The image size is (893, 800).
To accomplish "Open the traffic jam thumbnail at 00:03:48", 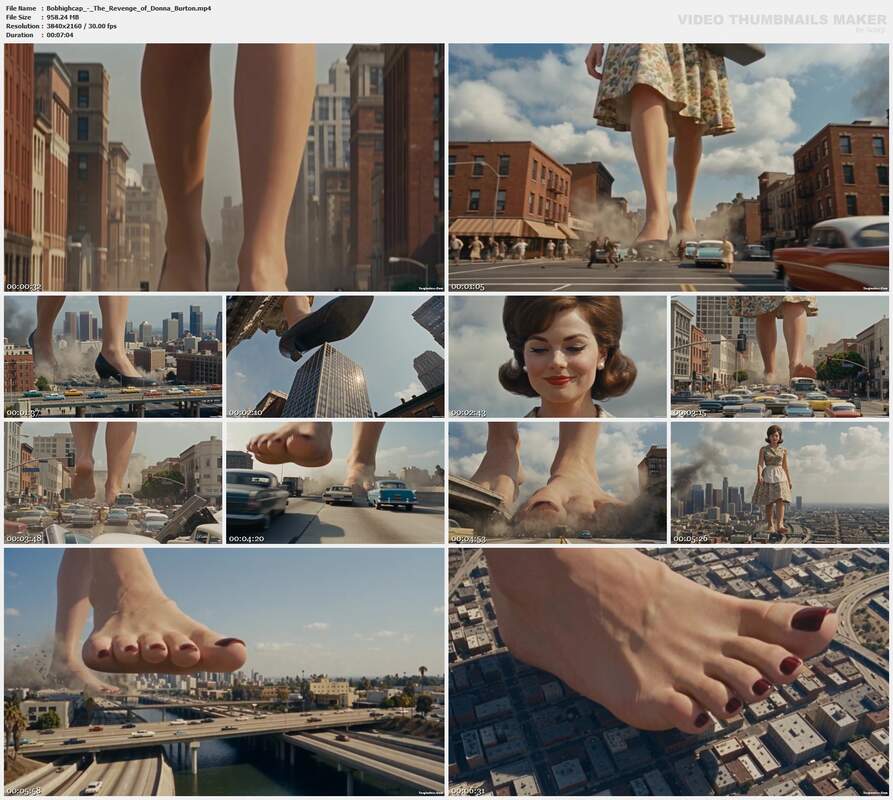I will tap(113, 482).
